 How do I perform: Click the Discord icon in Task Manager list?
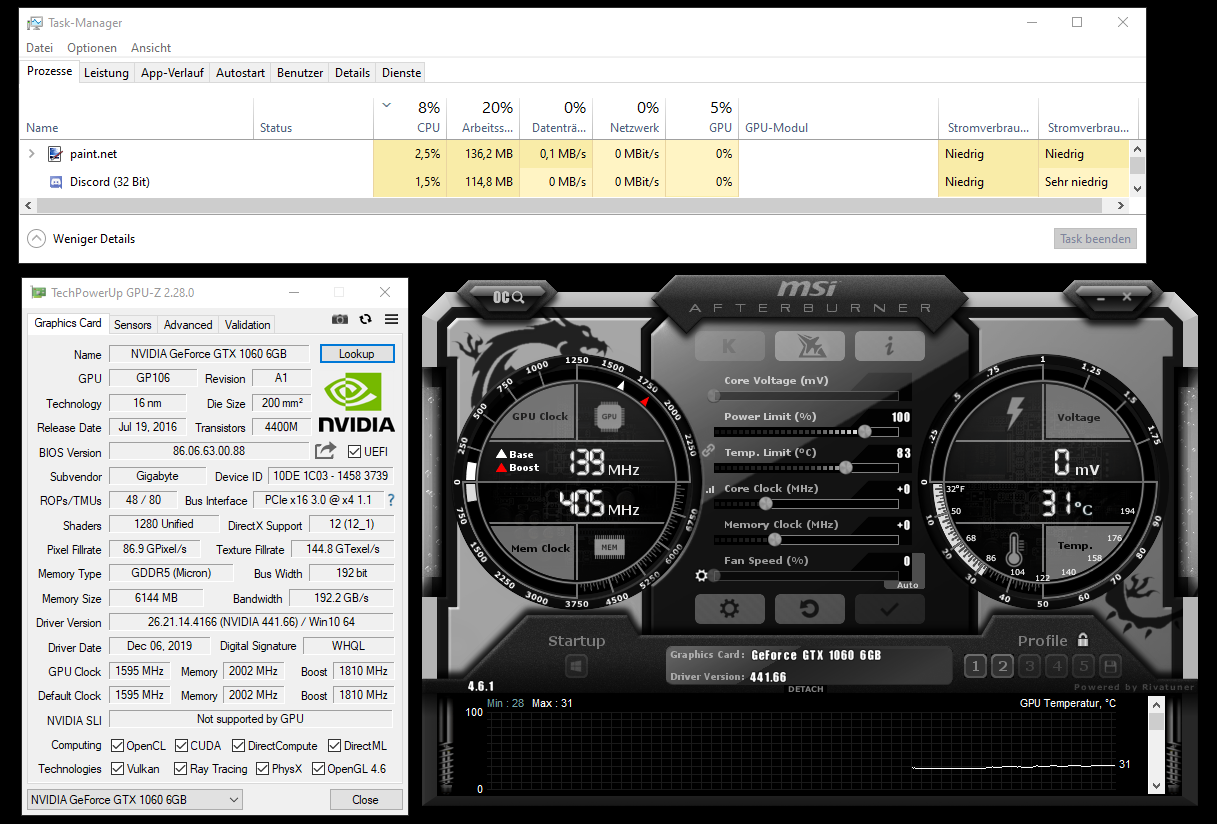[56, 182]
